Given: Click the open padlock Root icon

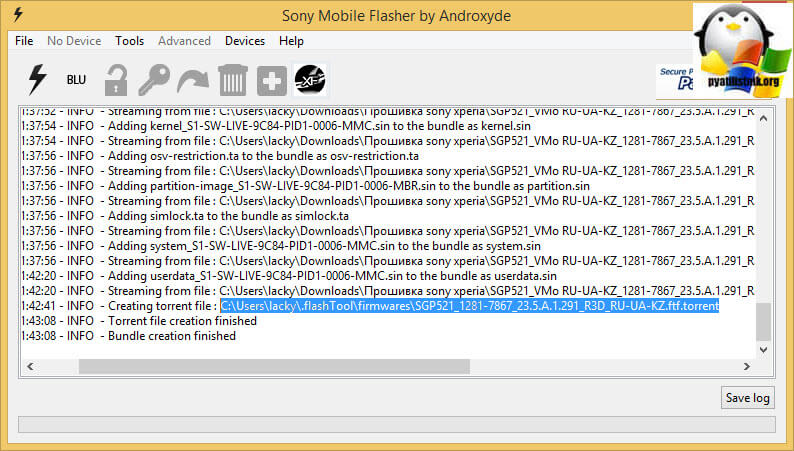Looking at the screenshot, I should 116,80.
